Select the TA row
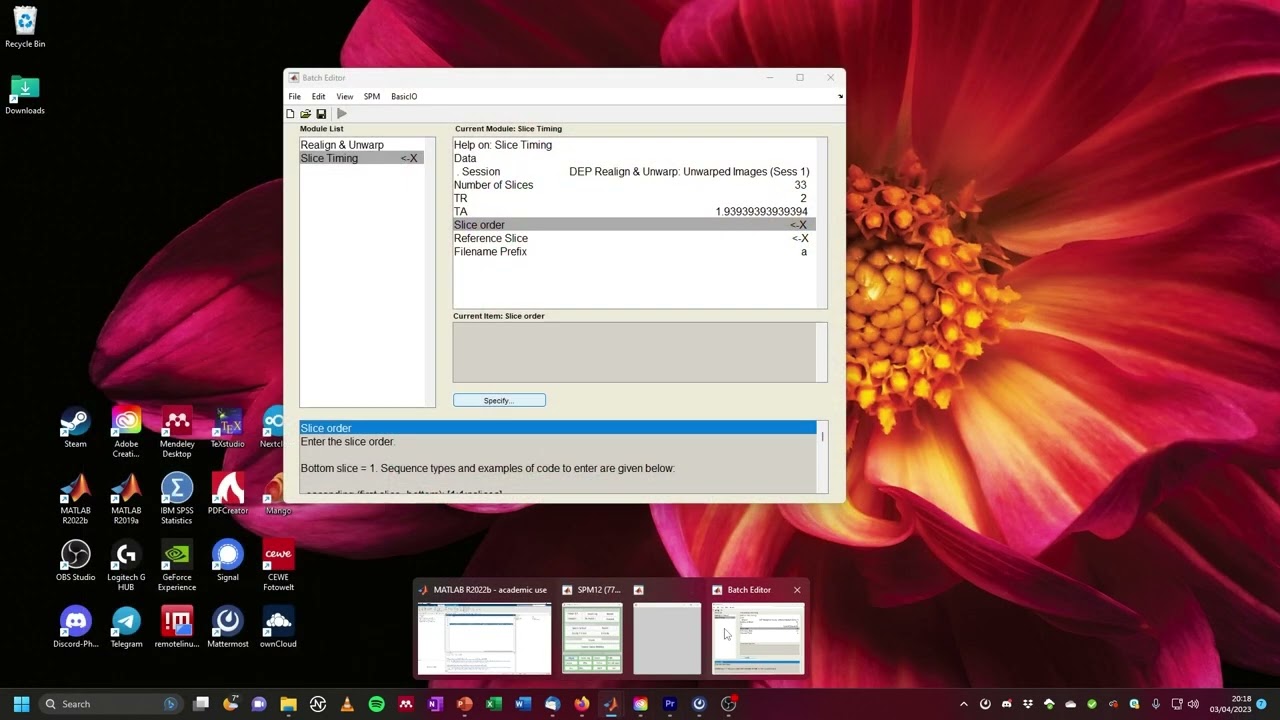The width and height of the screenshot is (1280, 720). [x=633, y=212]
